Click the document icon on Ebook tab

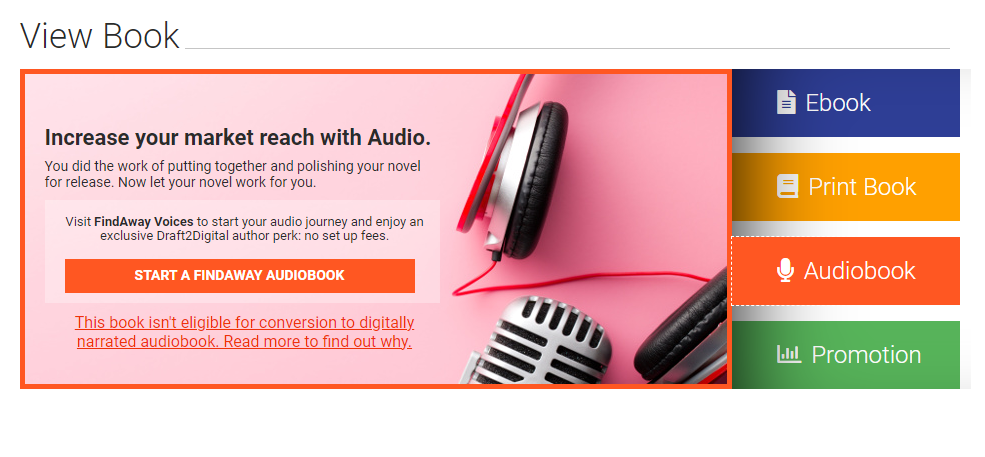coord(786,102)
